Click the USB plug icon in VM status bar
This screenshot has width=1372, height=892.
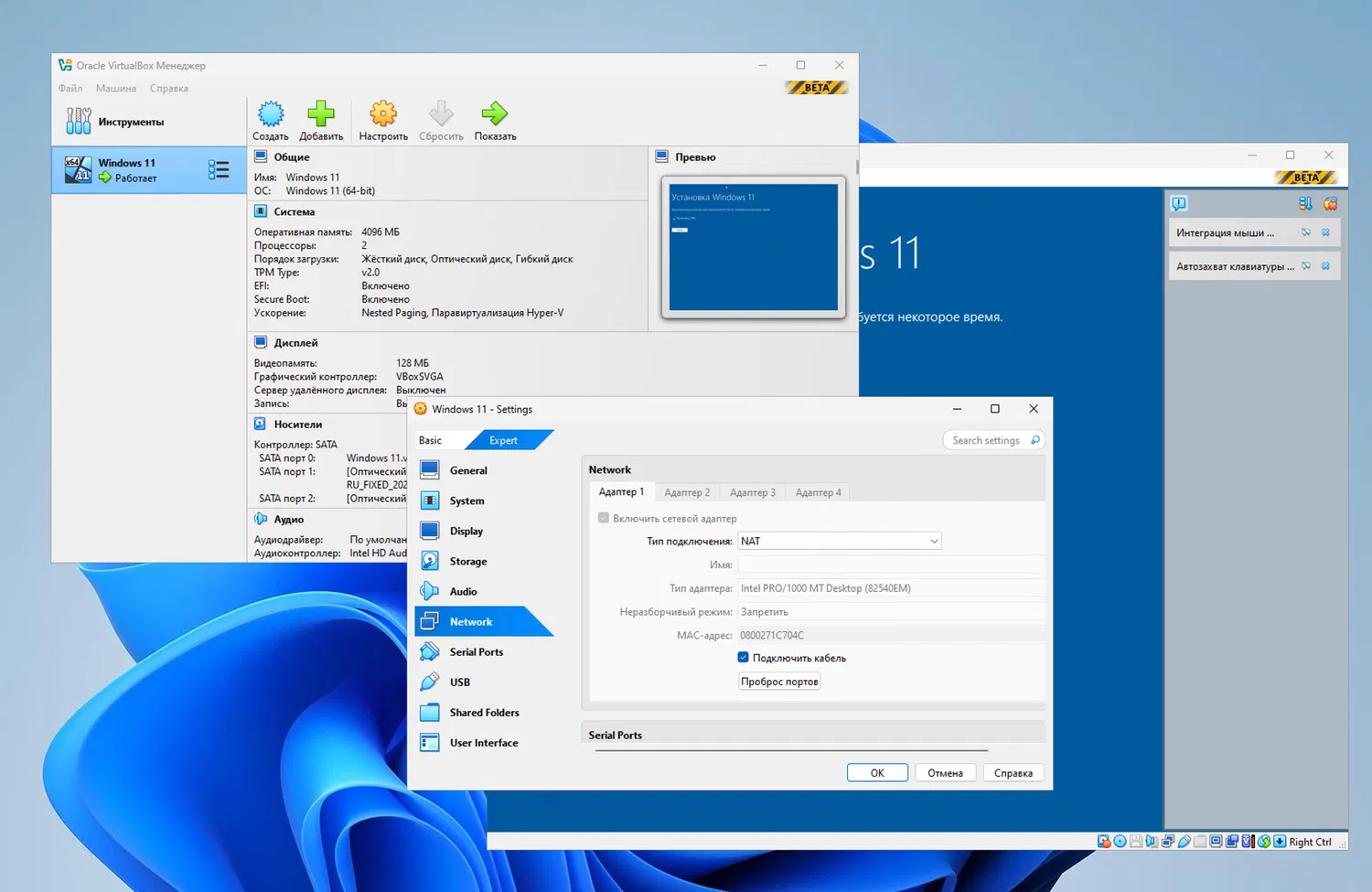coord(1184,842)
